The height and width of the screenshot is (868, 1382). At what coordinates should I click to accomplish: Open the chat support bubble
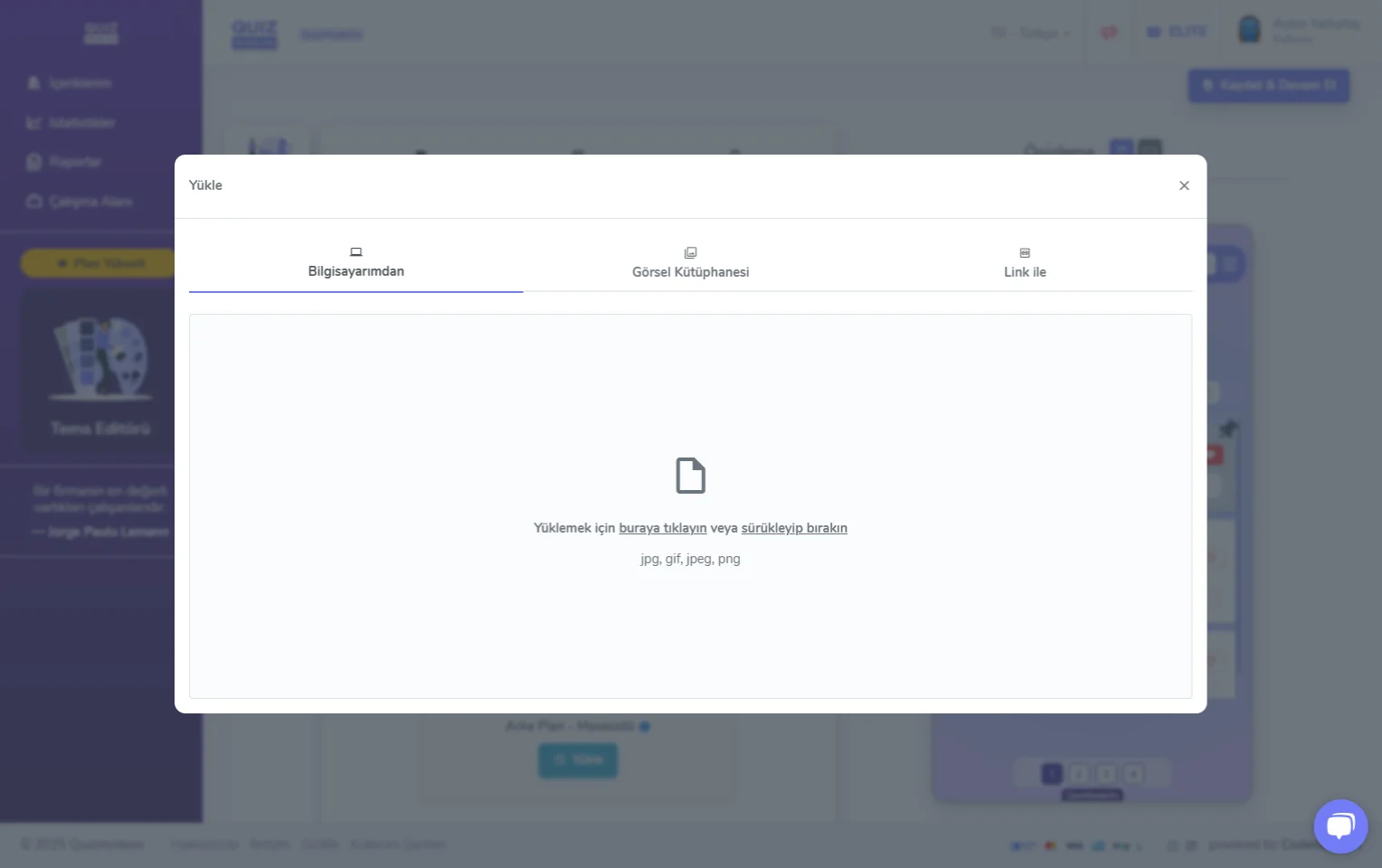(1339, 826)
